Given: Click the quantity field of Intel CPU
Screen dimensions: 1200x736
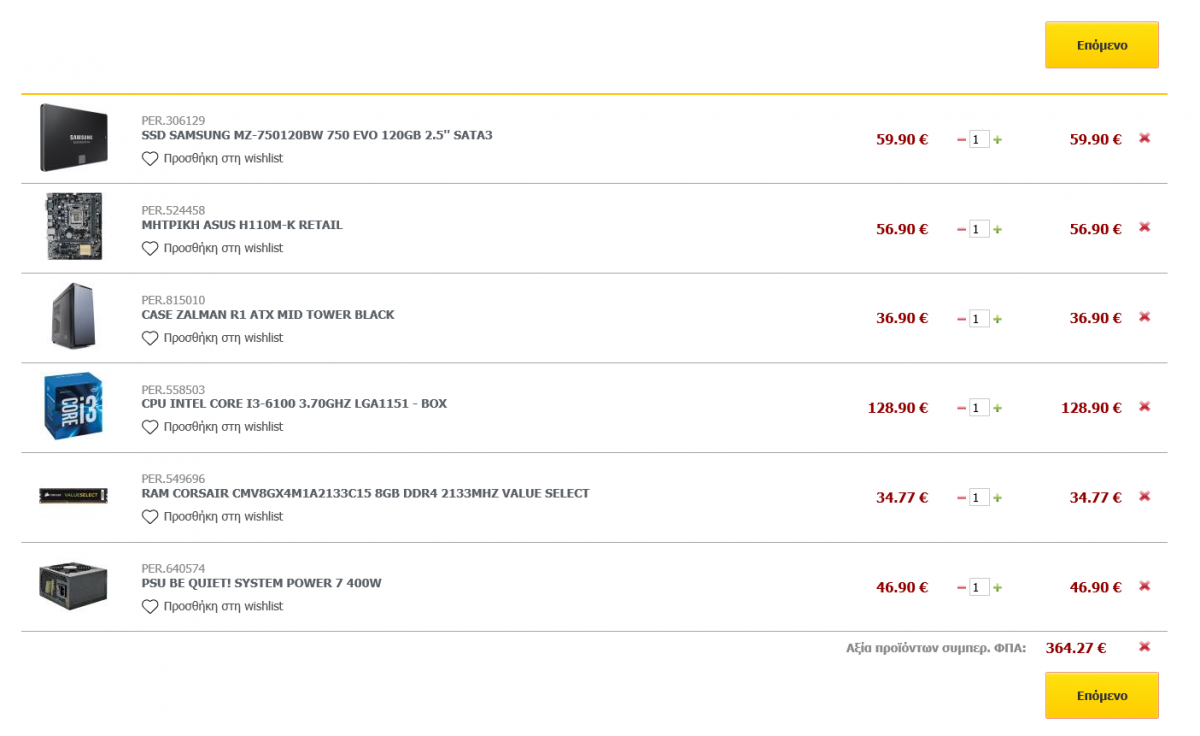Looking at the screenshot, I should pos(979,408).
